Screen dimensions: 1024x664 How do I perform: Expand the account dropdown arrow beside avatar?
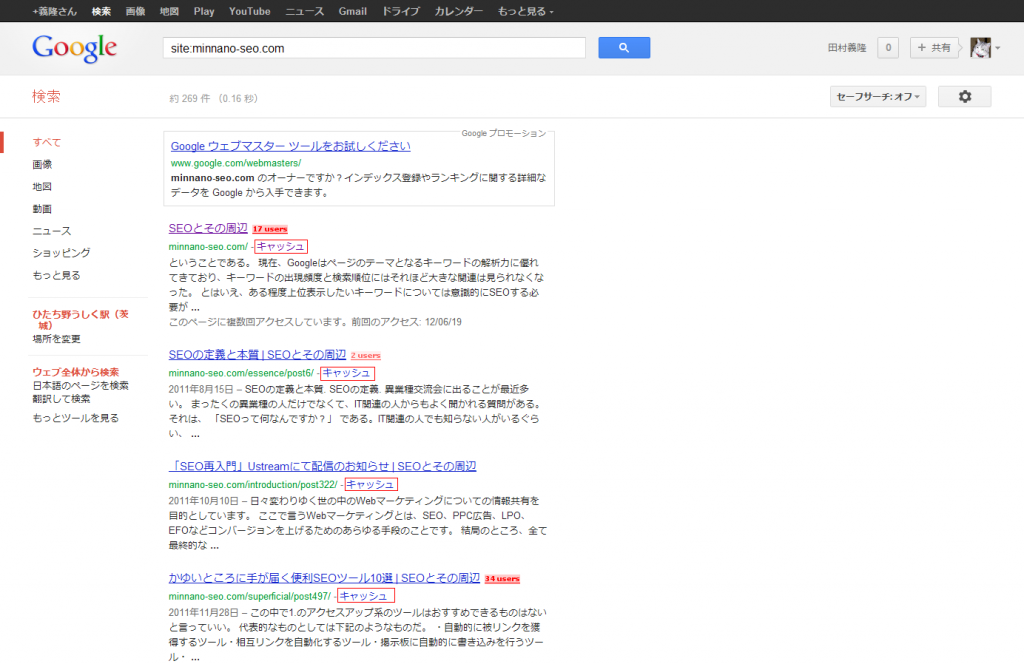(997, 48)
